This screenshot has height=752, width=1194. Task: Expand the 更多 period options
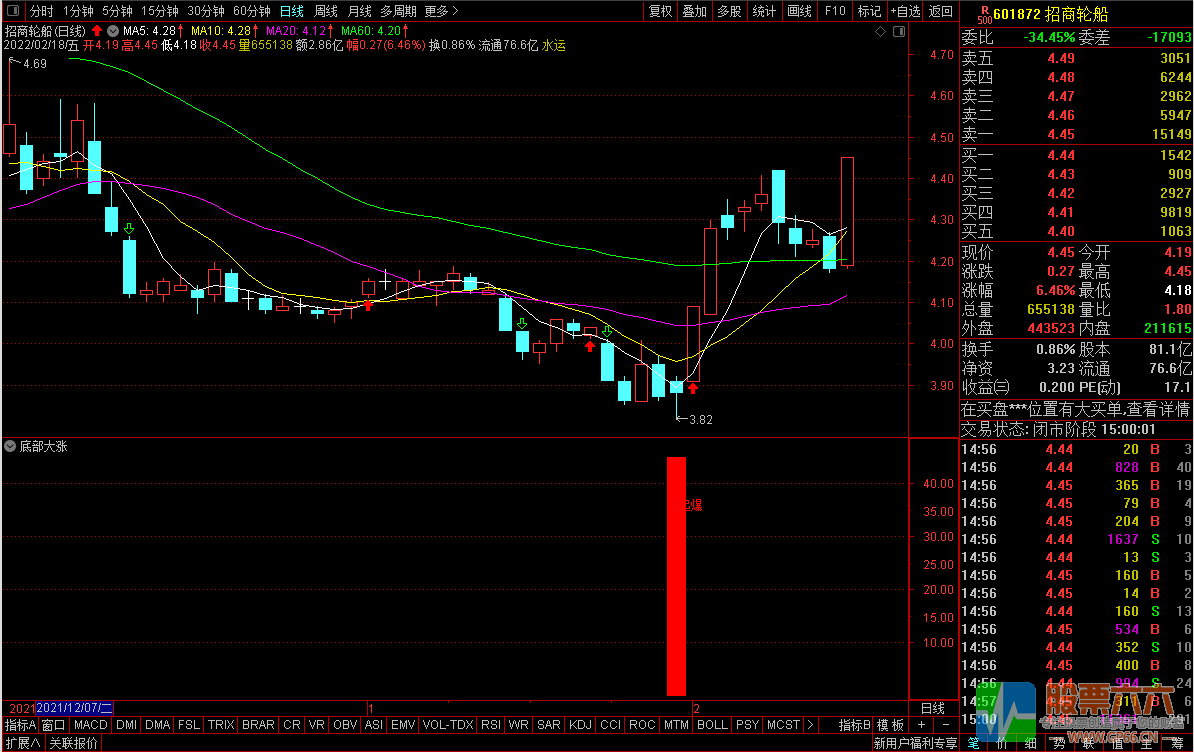point(441,11)
